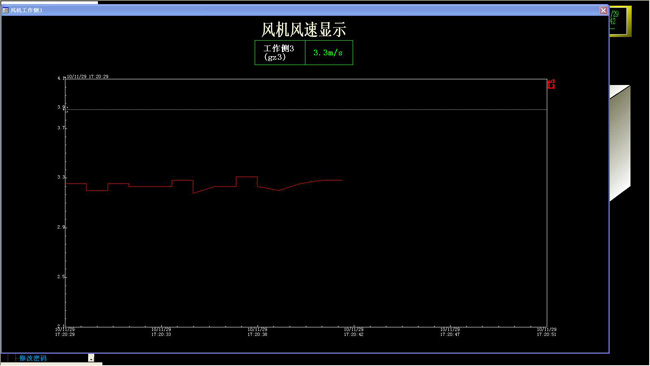Close the 风机工作侧3 popup window
Screen dimensions: 650x366
tap(603, 10)
